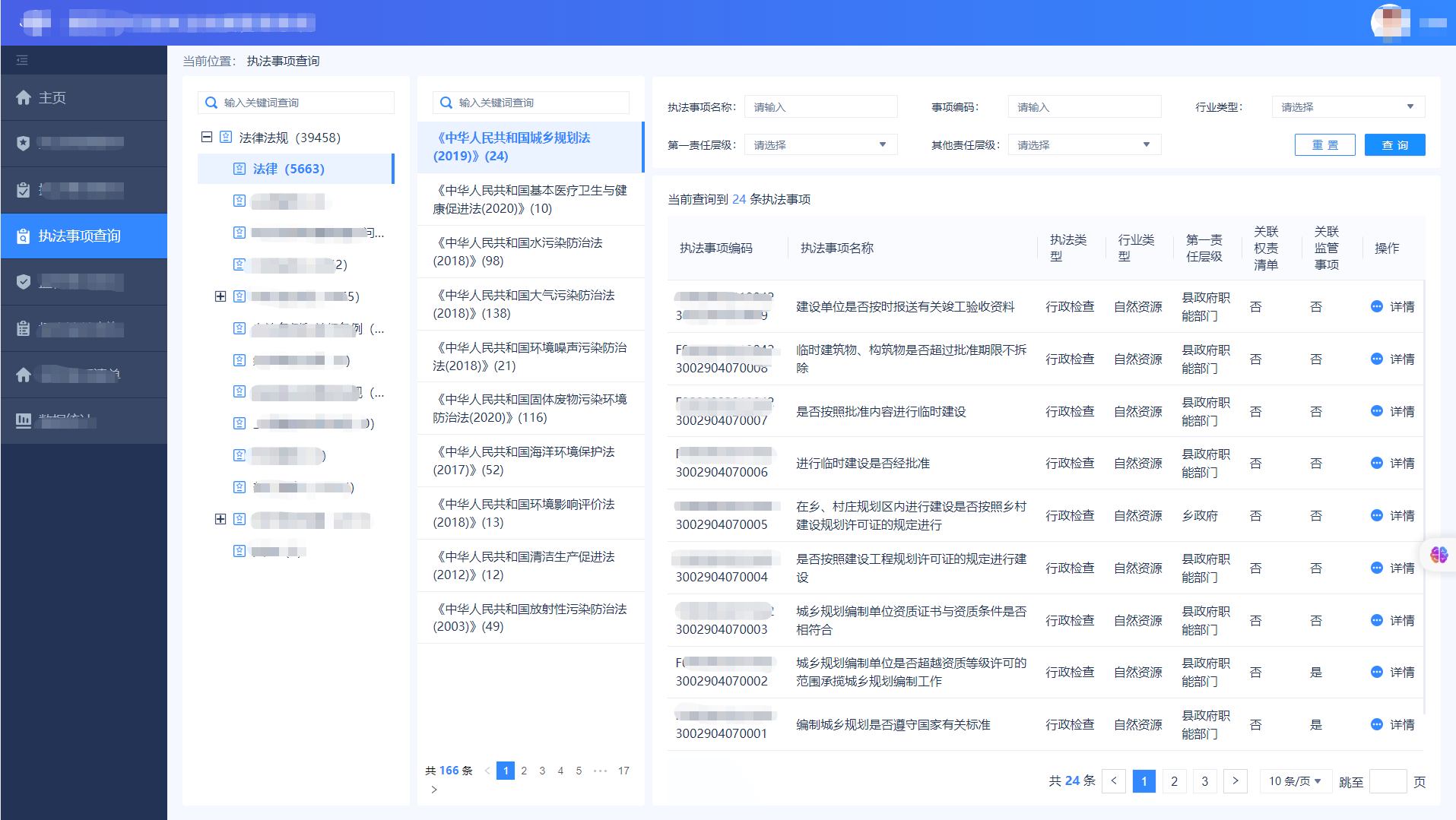Image resolution: width=1456 pixels, height=820 pixels.
Task: Open details via the blue ellipsis icon on first row
Action: 1377,306
